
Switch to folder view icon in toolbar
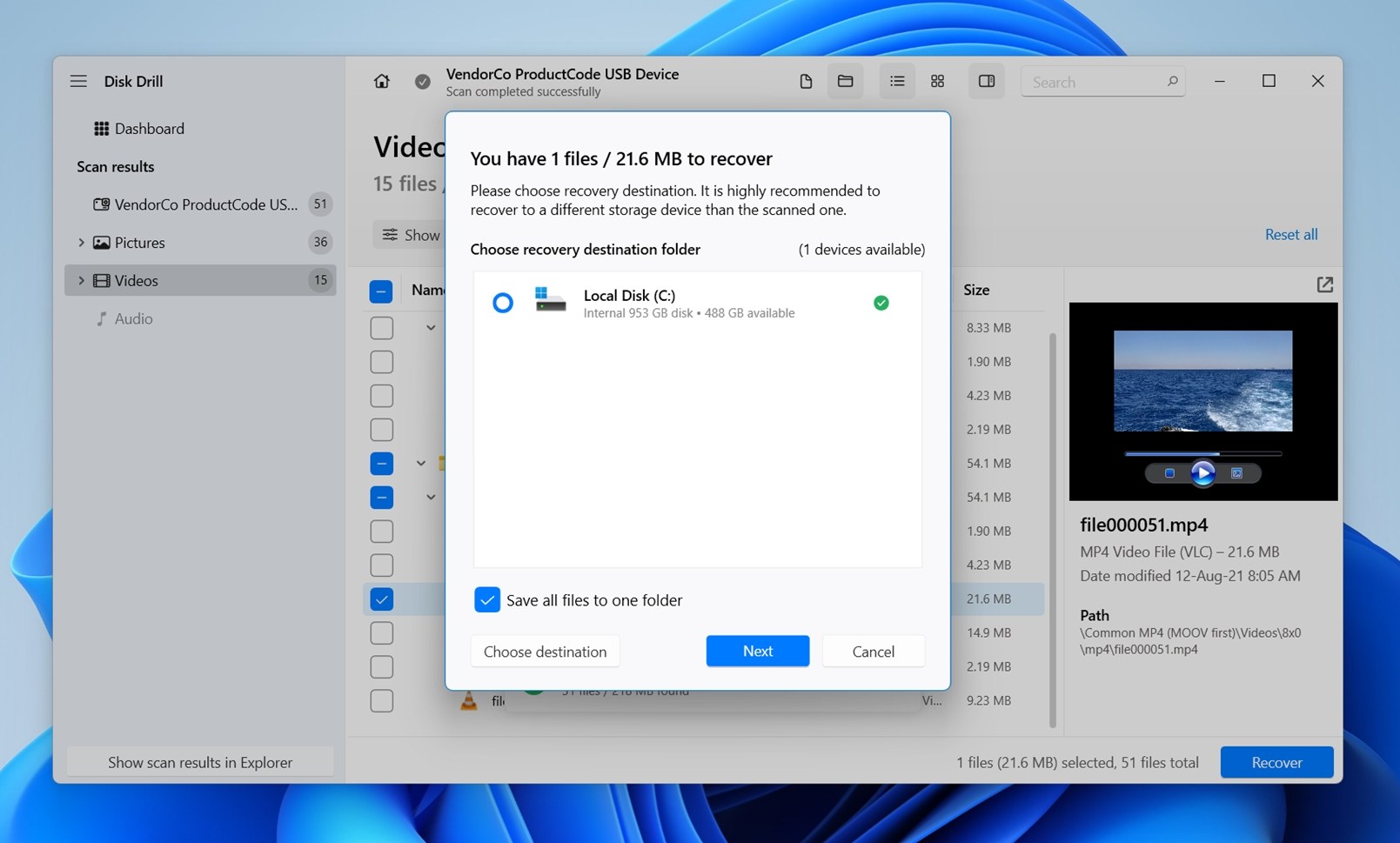click(x=845, y=81)
